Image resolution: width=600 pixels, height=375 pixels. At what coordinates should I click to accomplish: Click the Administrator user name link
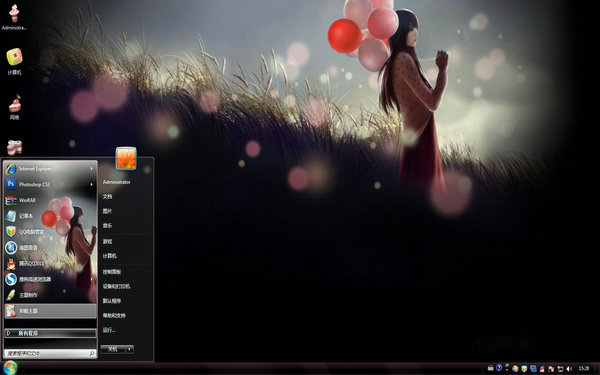coord(117,182)
